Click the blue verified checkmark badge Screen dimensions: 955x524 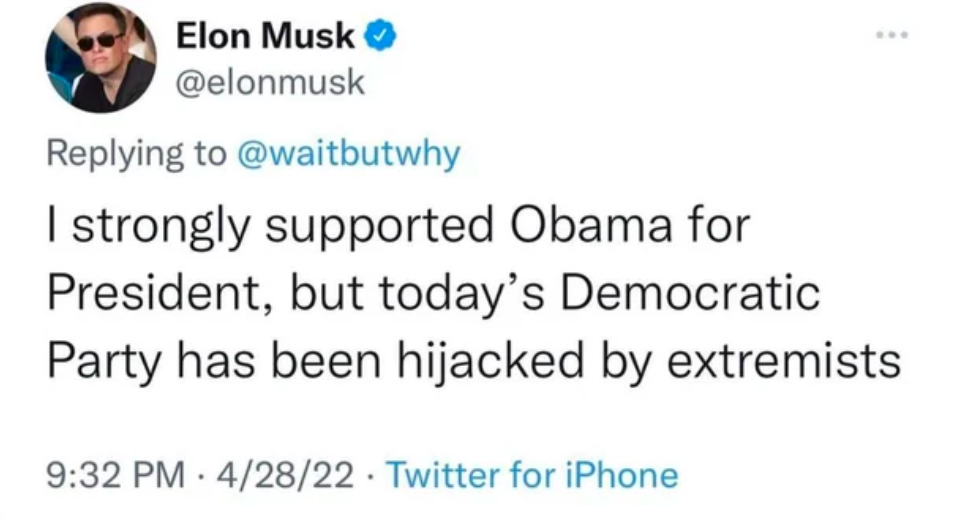(380, 35)
